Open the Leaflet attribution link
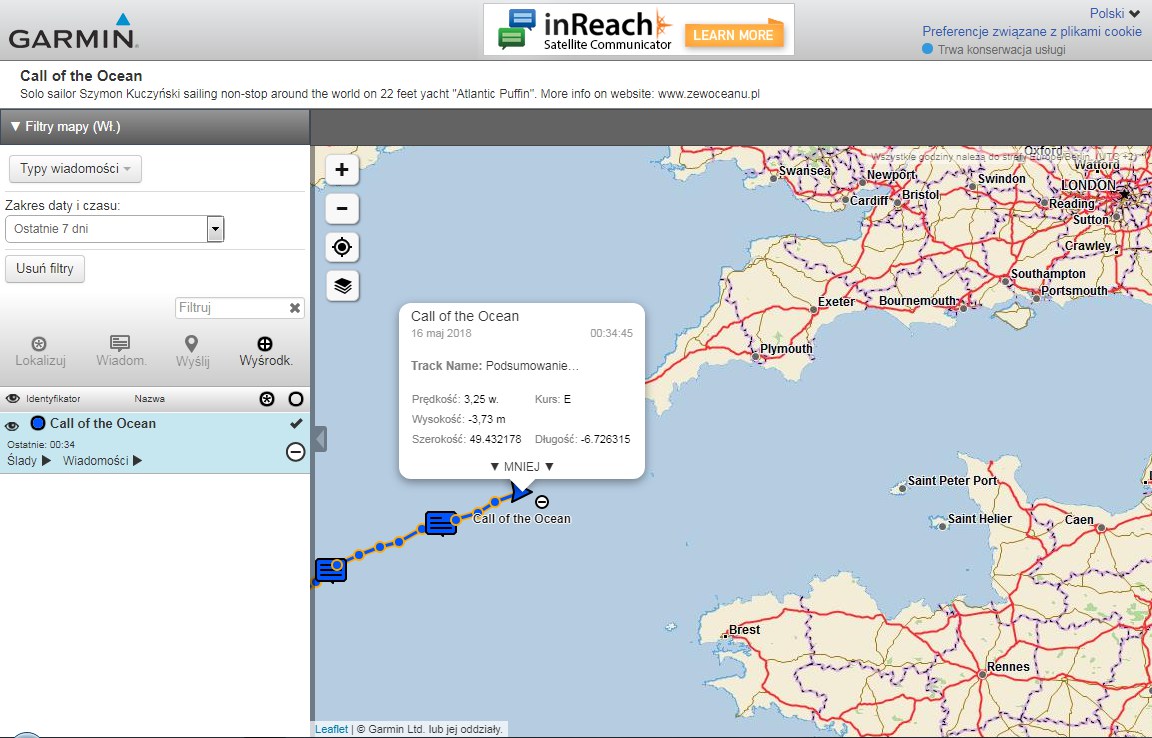This screenshot has height=738, width=1152. [331, 729]
